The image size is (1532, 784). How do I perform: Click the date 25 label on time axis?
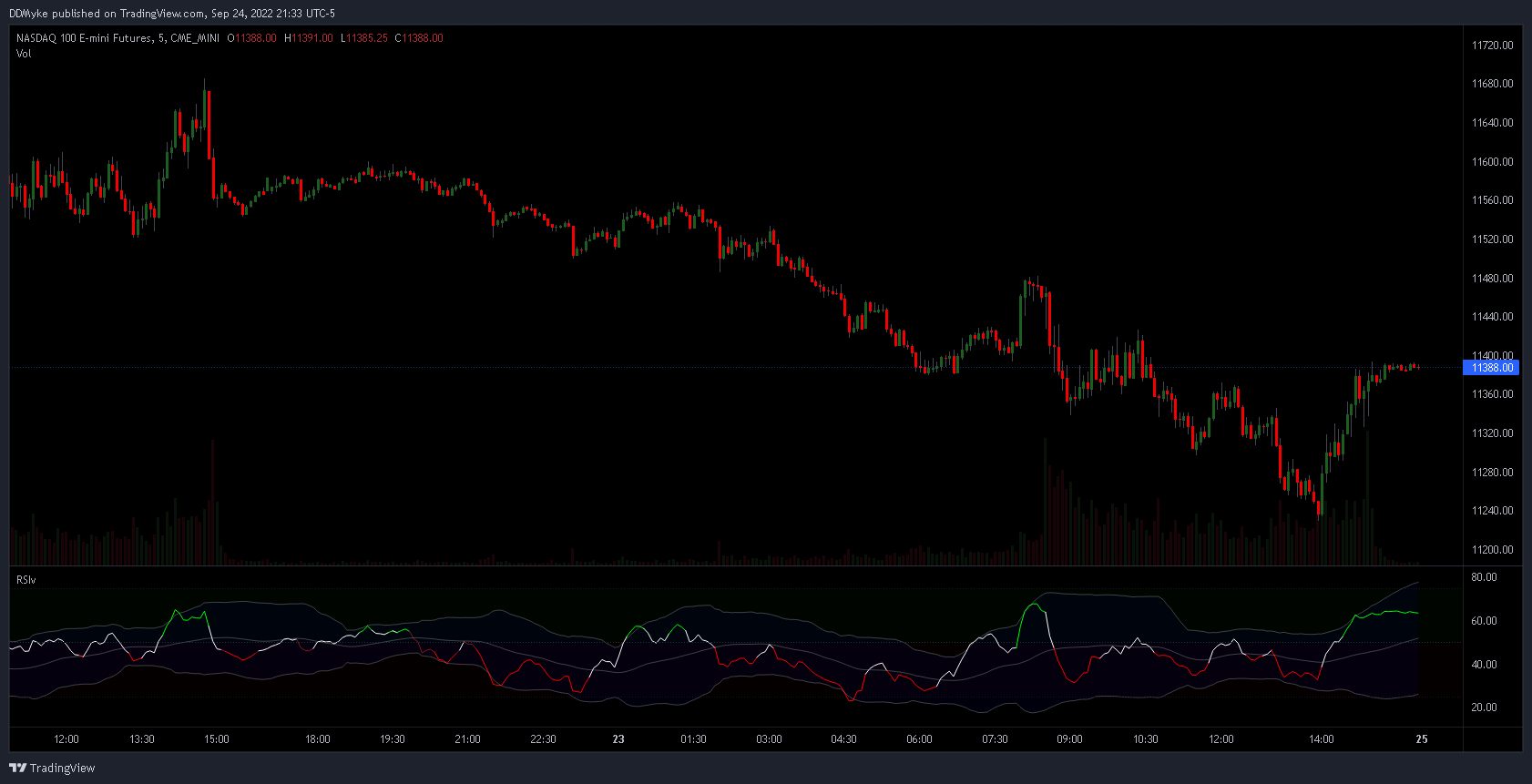tap(1422, 739)
